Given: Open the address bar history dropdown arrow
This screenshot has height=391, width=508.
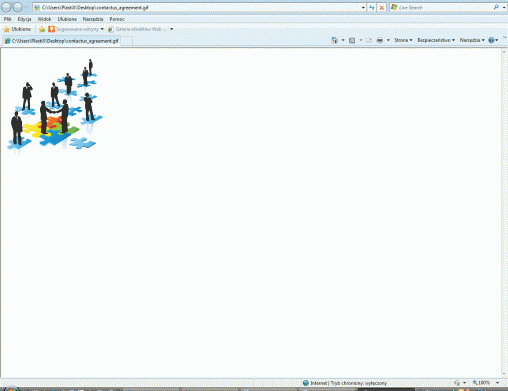Looking at the screenshot, I should tap(363, 7).
